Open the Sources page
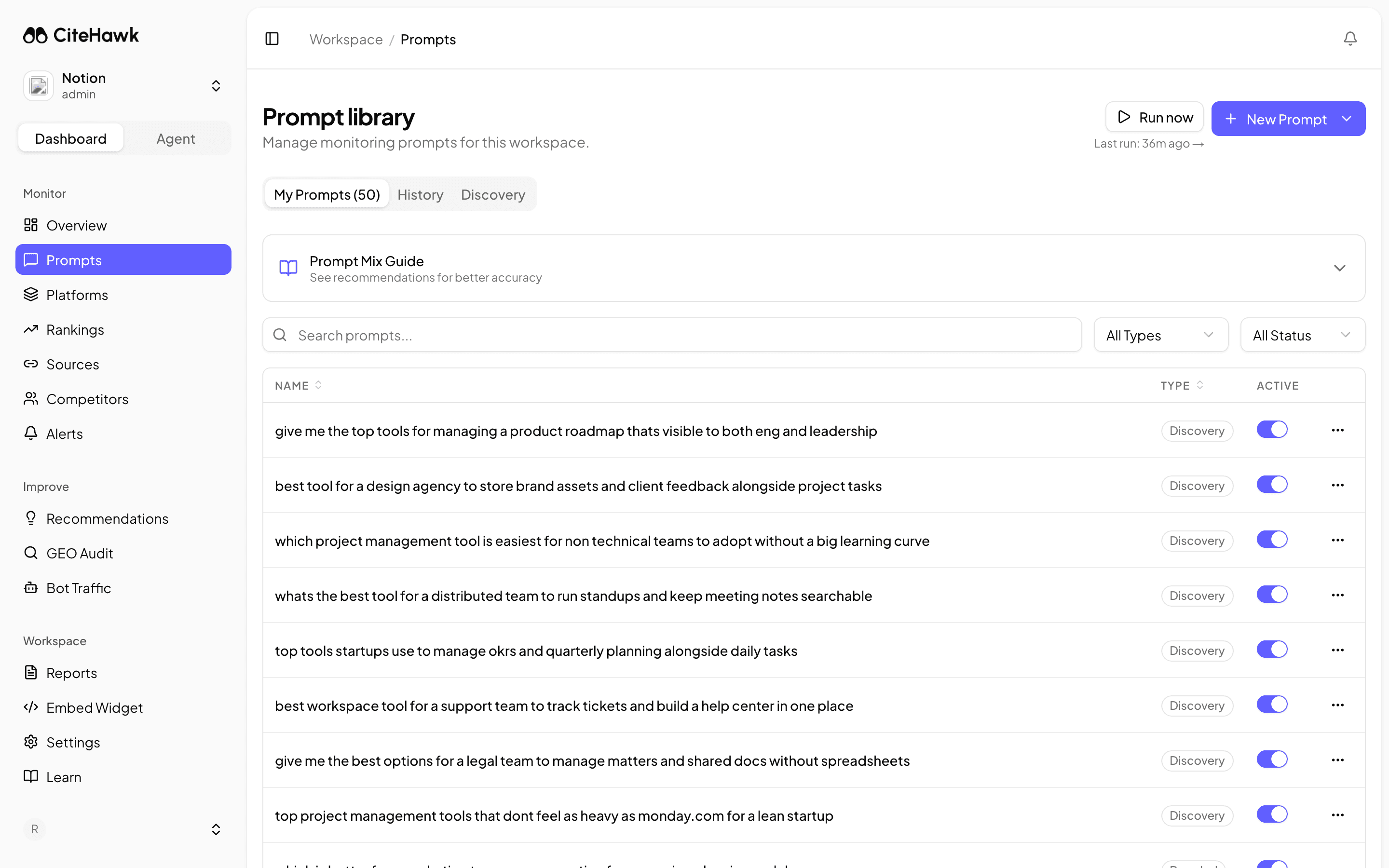The image size is (1389, 868). [x=123, y=364]
